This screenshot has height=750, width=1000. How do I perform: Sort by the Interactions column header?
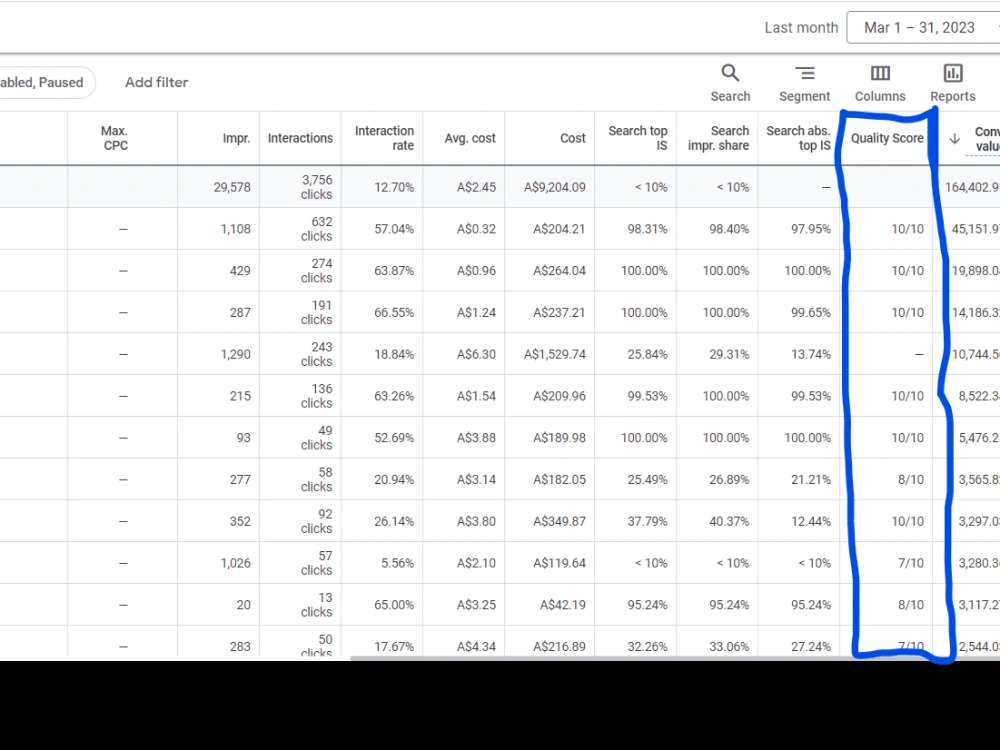coord(300,138)
